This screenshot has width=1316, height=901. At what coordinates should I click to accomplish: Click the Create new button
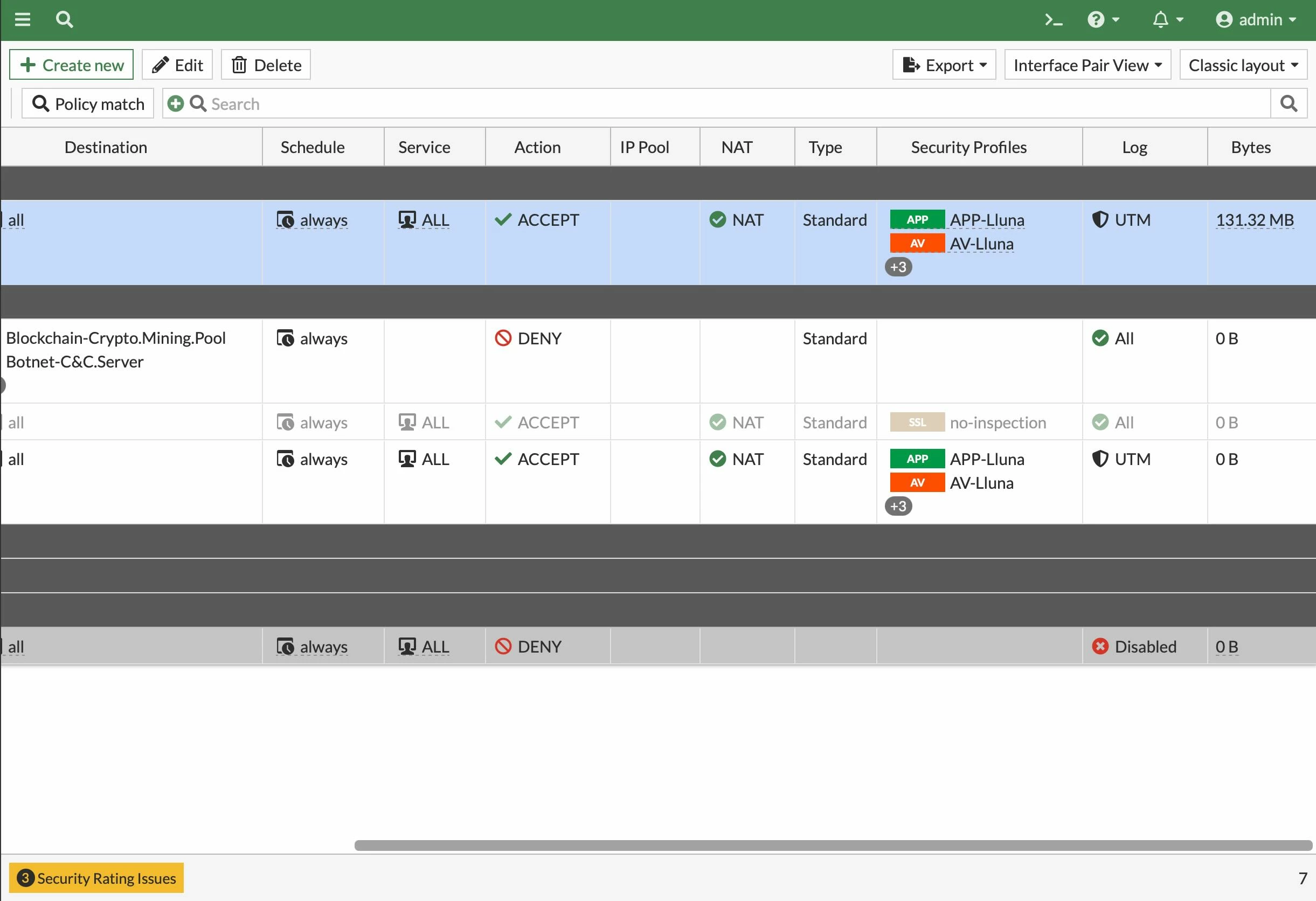[71, 65]
